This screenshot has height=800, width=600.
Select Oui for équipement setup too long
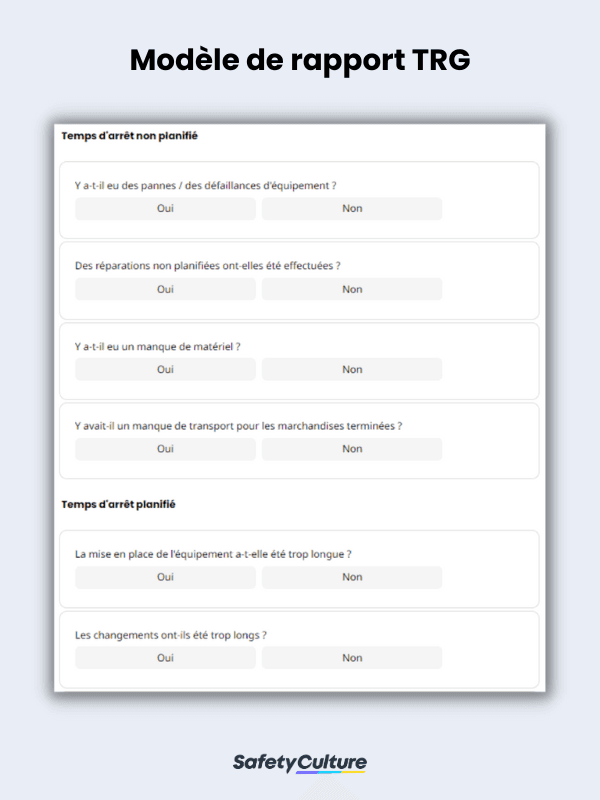[165, 577]
